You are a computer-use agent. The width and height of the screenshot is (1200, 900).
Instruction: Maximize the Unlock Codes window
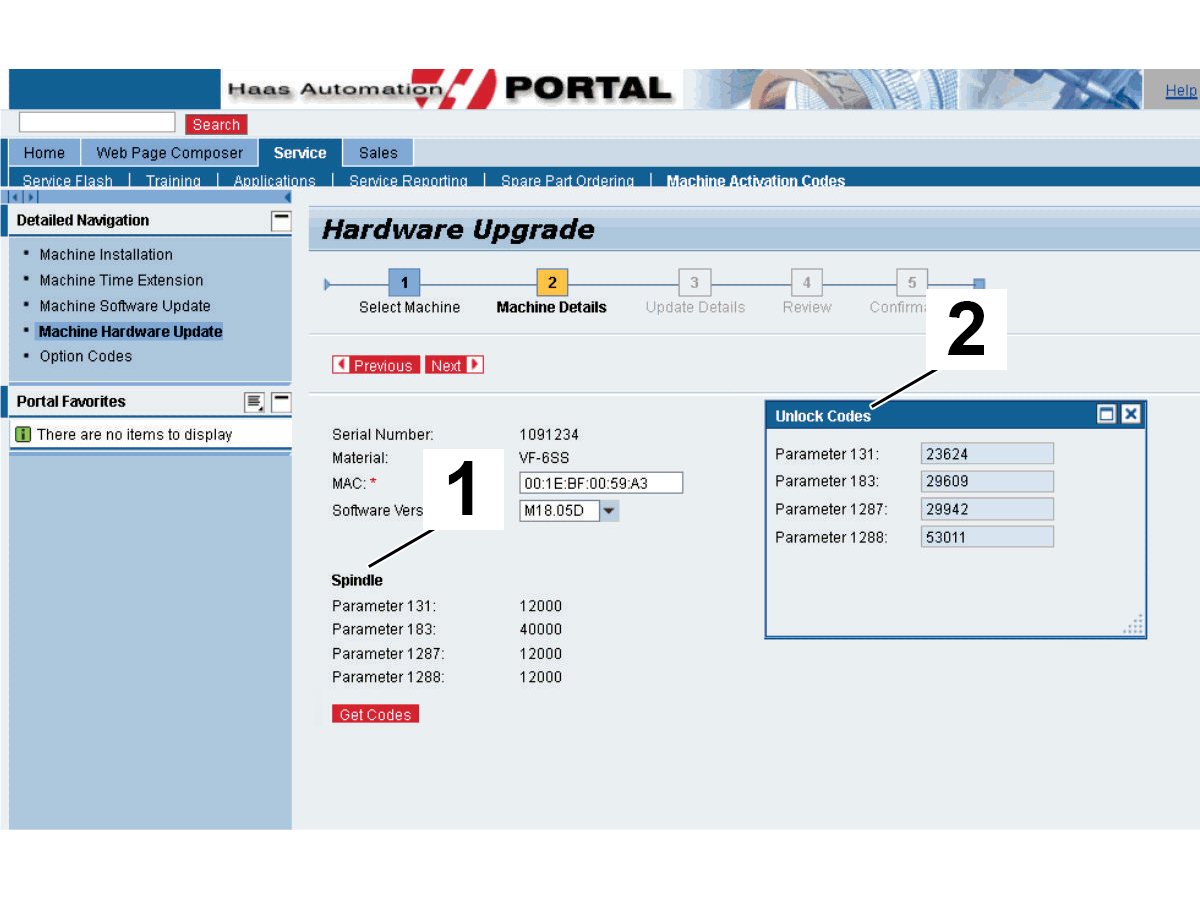click(x=1107, y=414)
